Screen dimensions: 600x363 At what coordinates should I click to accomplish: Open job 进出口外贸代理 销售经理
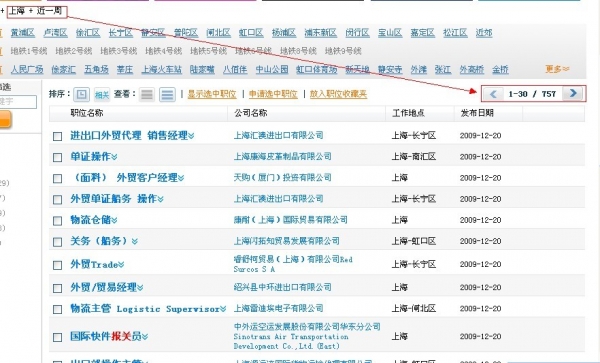click(129, 136)
